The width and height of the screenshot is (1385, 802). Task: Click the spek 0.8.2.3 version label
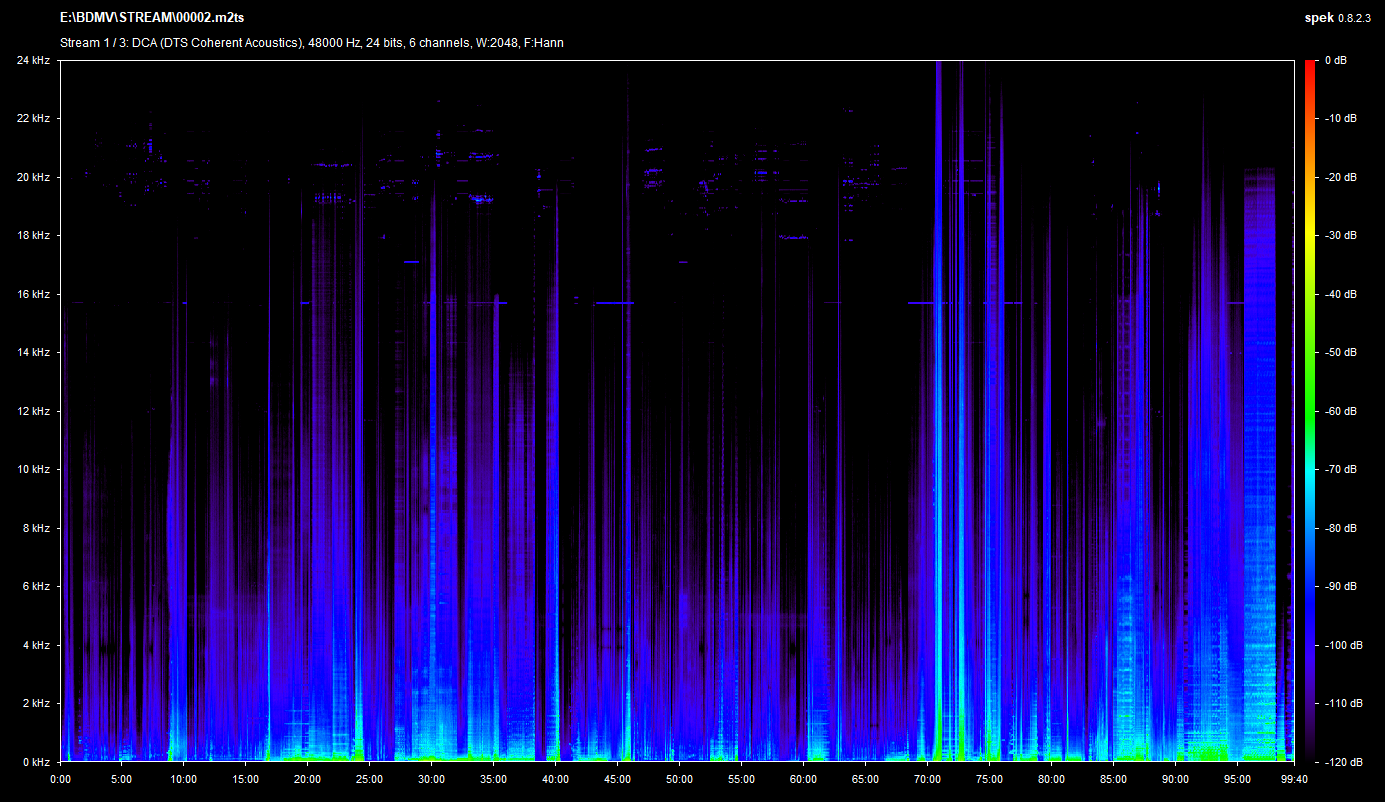pyautogui.click(x=1343, y=18)
